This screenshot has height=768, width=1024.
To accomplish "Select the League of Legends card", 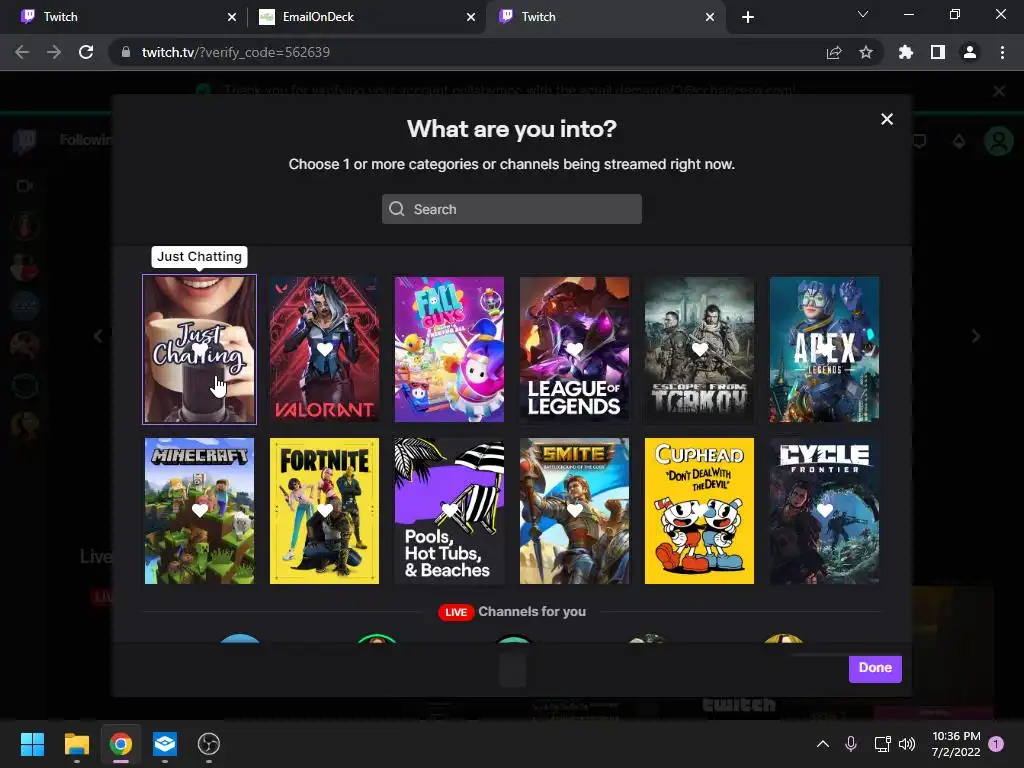I will pos(574,349).
